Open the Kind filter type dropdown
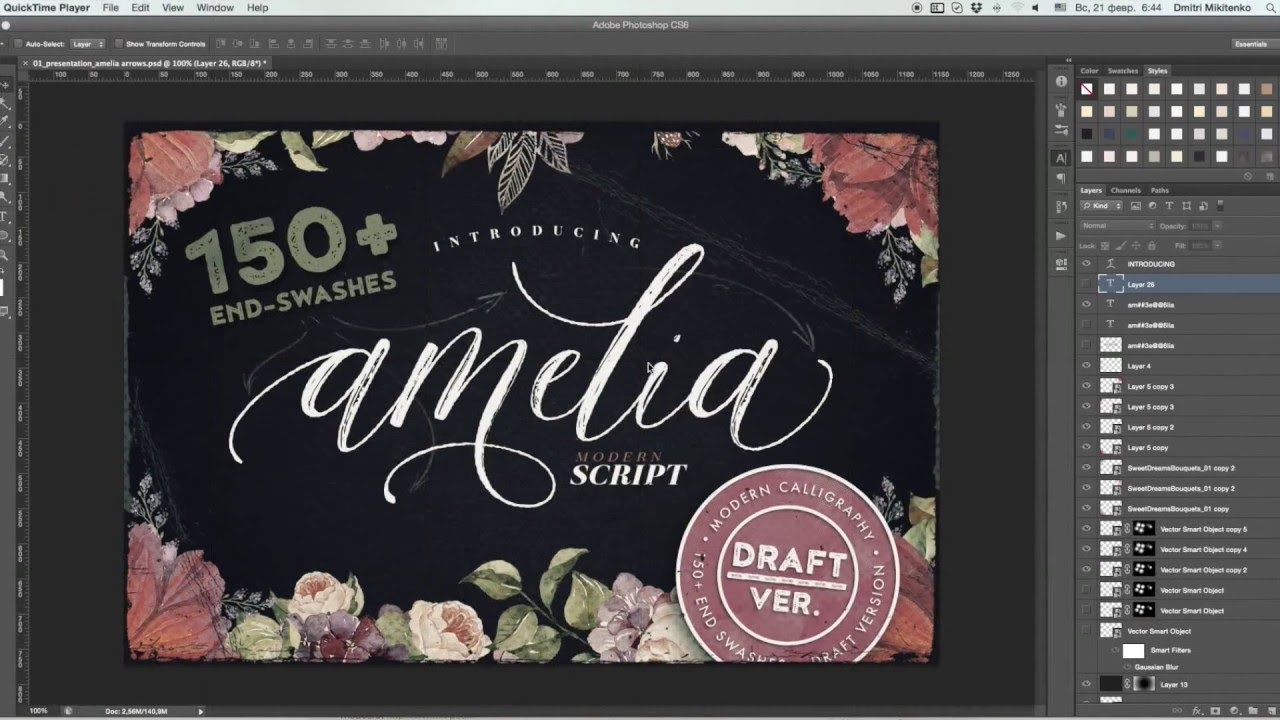The image size is (1280, 720). pos(1101,206)
